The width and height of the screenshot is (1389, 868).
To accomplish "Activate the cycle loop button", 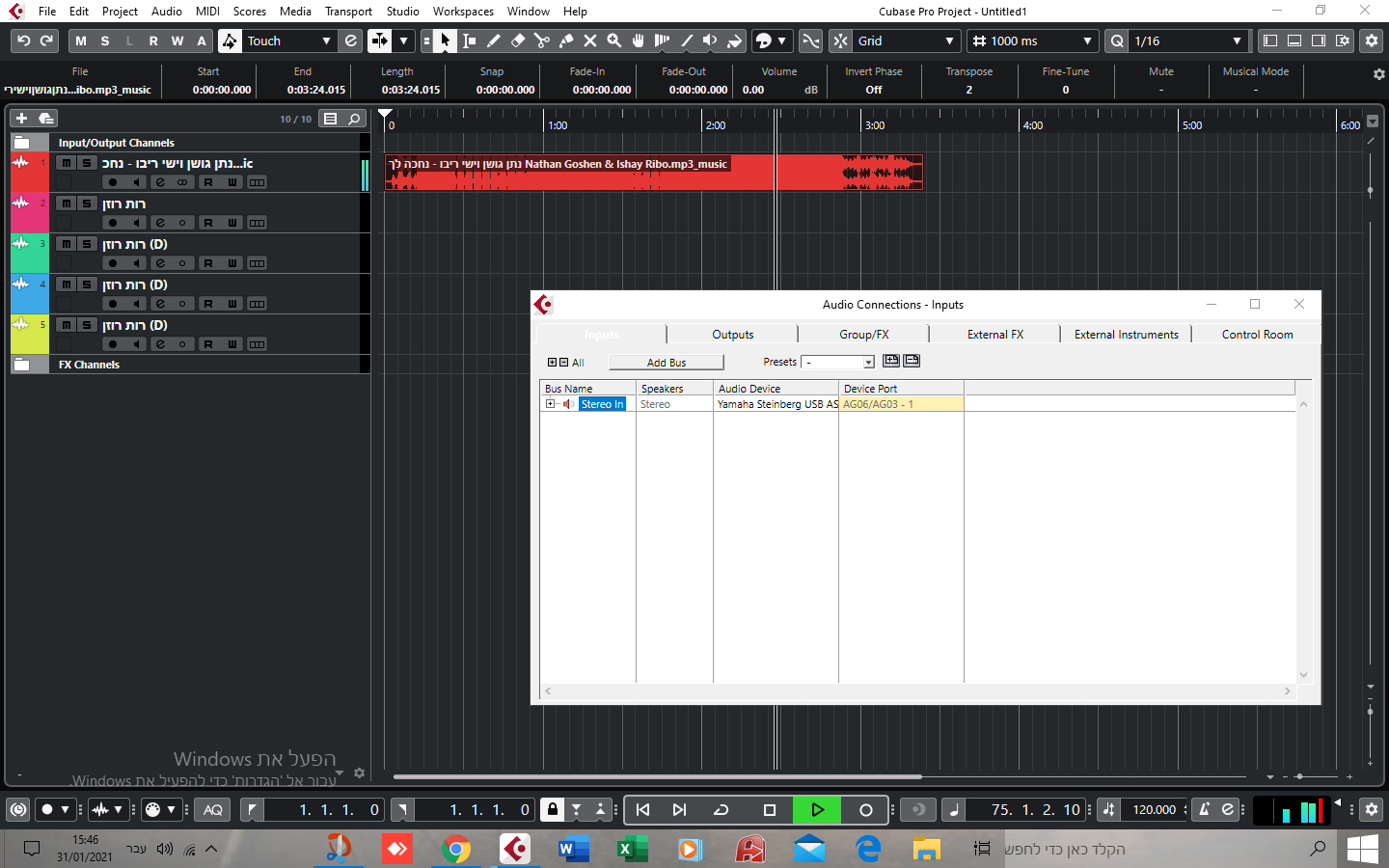I will pyautogui.click(x=721, y=810).
